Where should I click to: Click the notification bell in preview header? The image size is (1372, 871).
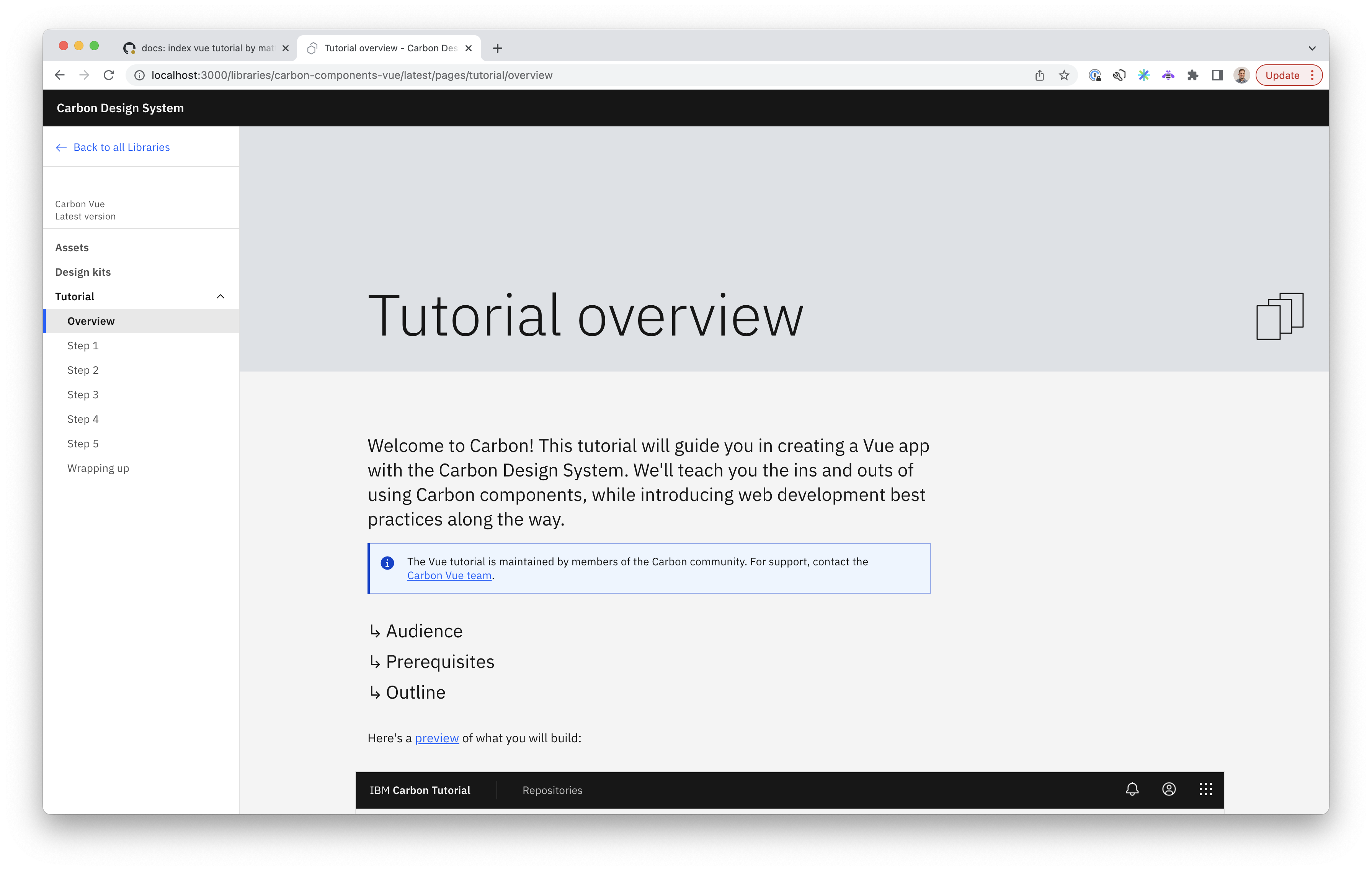pyautogui.click(x=1132, y=789)
